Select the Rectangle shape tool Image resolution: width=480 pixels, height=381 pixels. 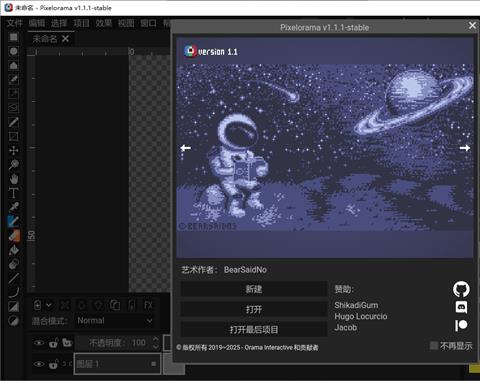(x=13, y=307)
